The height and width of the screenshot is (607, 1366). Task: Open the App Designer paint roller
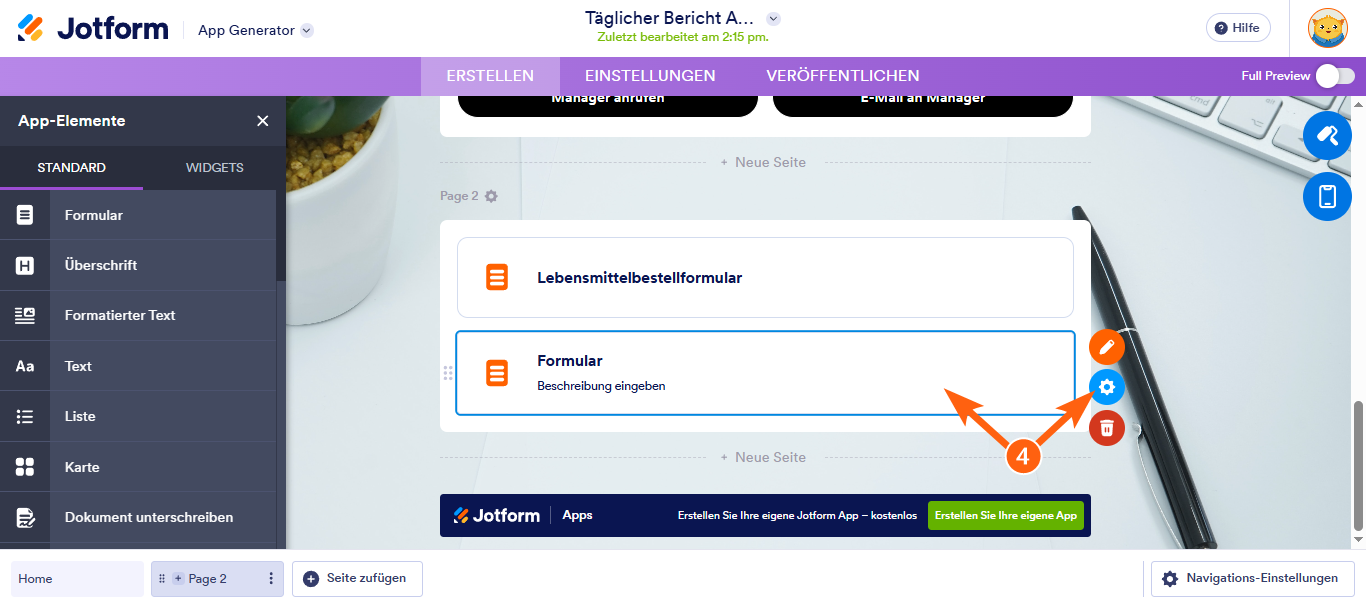[x=1328, y=135]
